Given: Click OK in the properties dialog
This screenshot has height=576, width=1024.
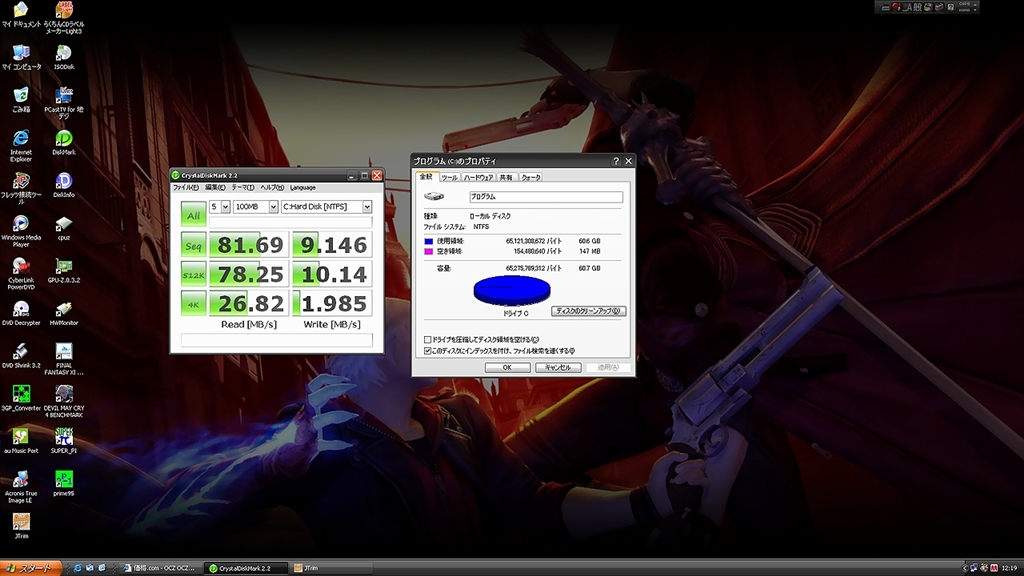Looking at the screenshot, I should tap(507, 368).
